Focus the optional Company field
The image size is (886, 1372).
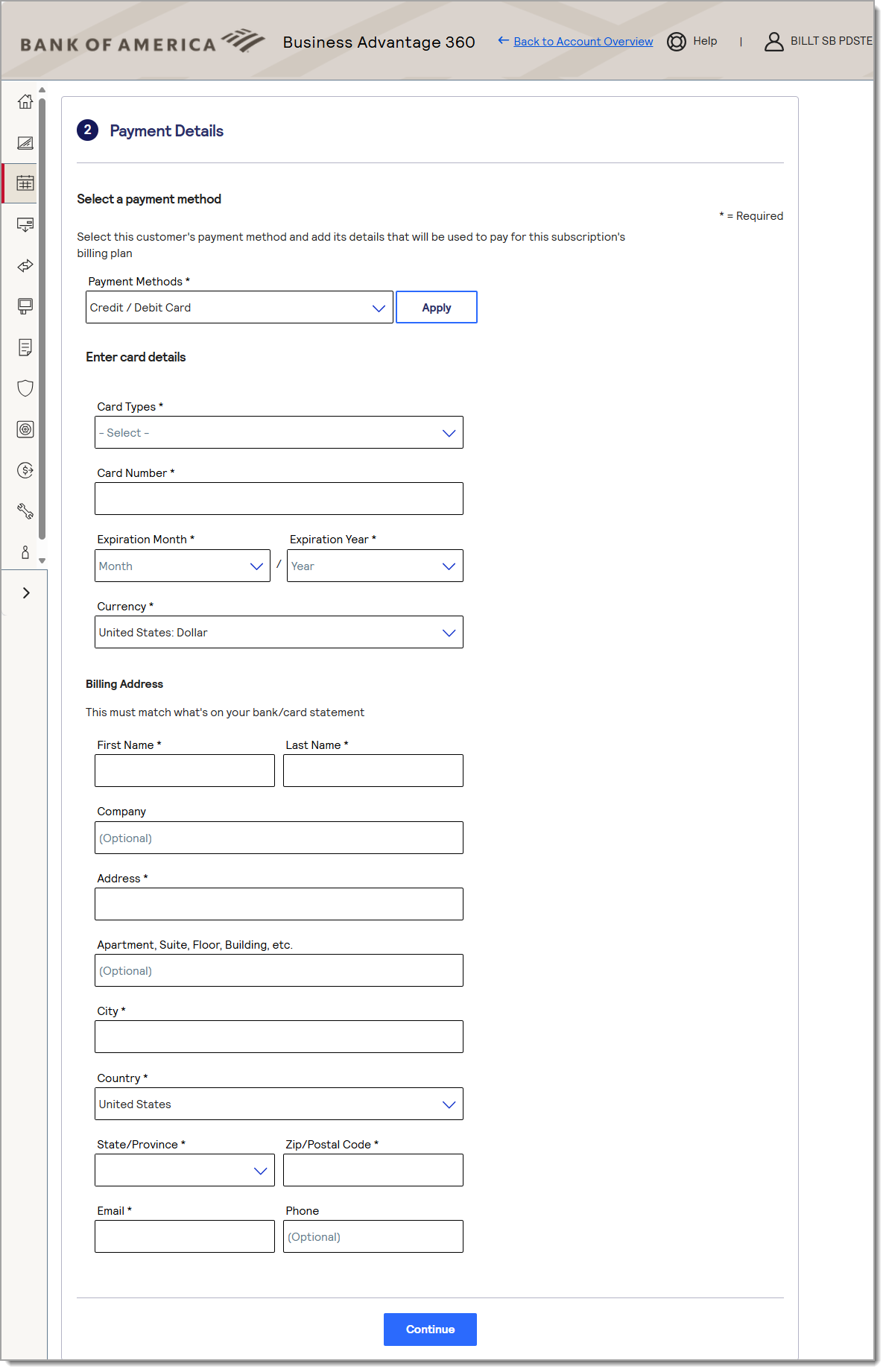pos(279,838)
